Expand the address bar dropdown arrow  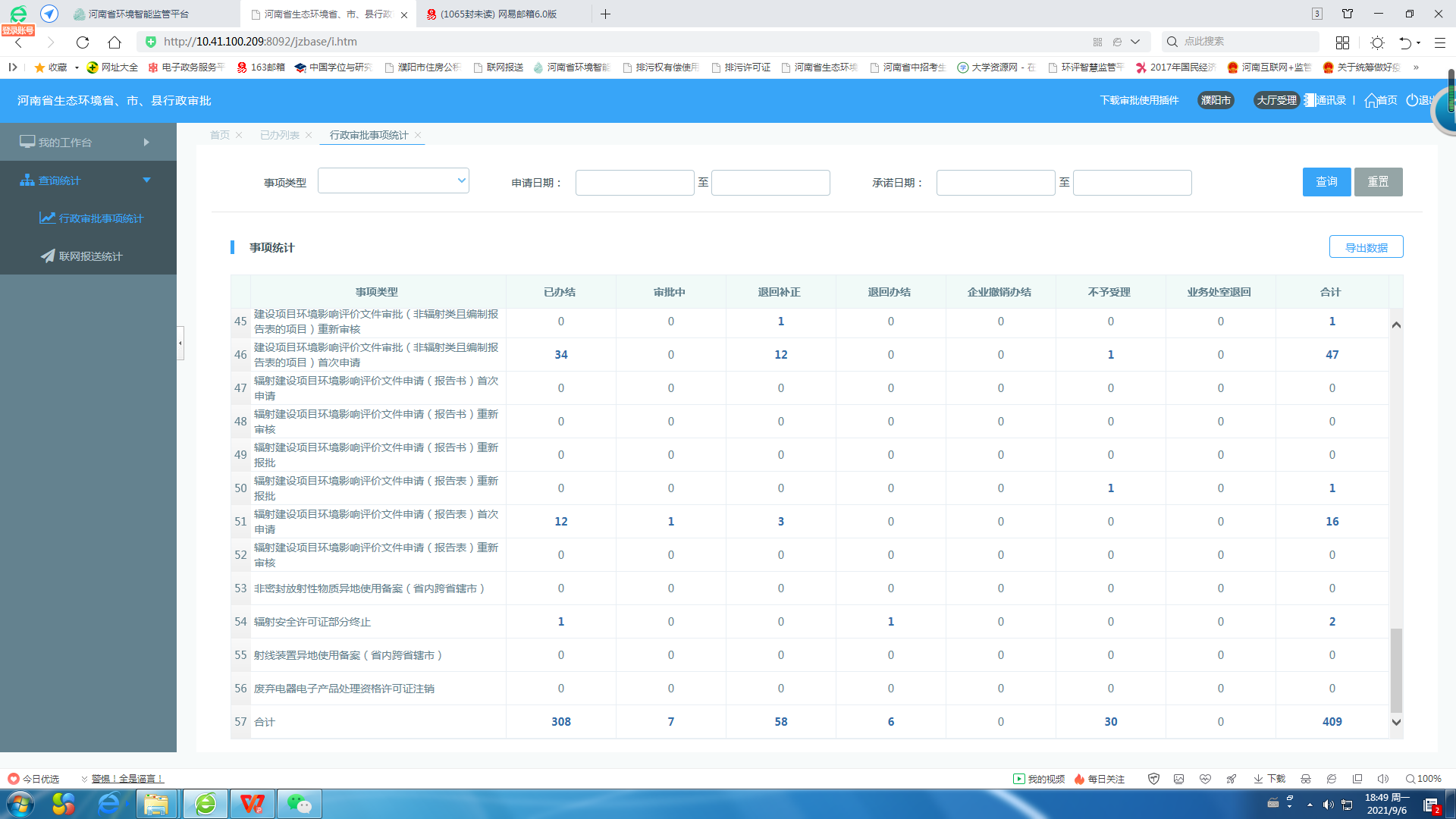coord(1135,42)
